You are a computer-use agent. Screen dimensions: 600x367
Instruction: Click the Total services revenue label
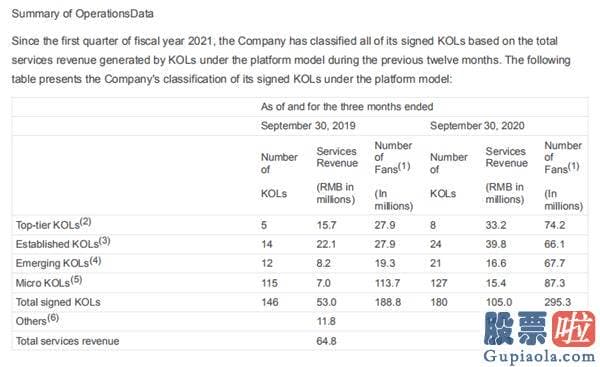click(67, 341)
